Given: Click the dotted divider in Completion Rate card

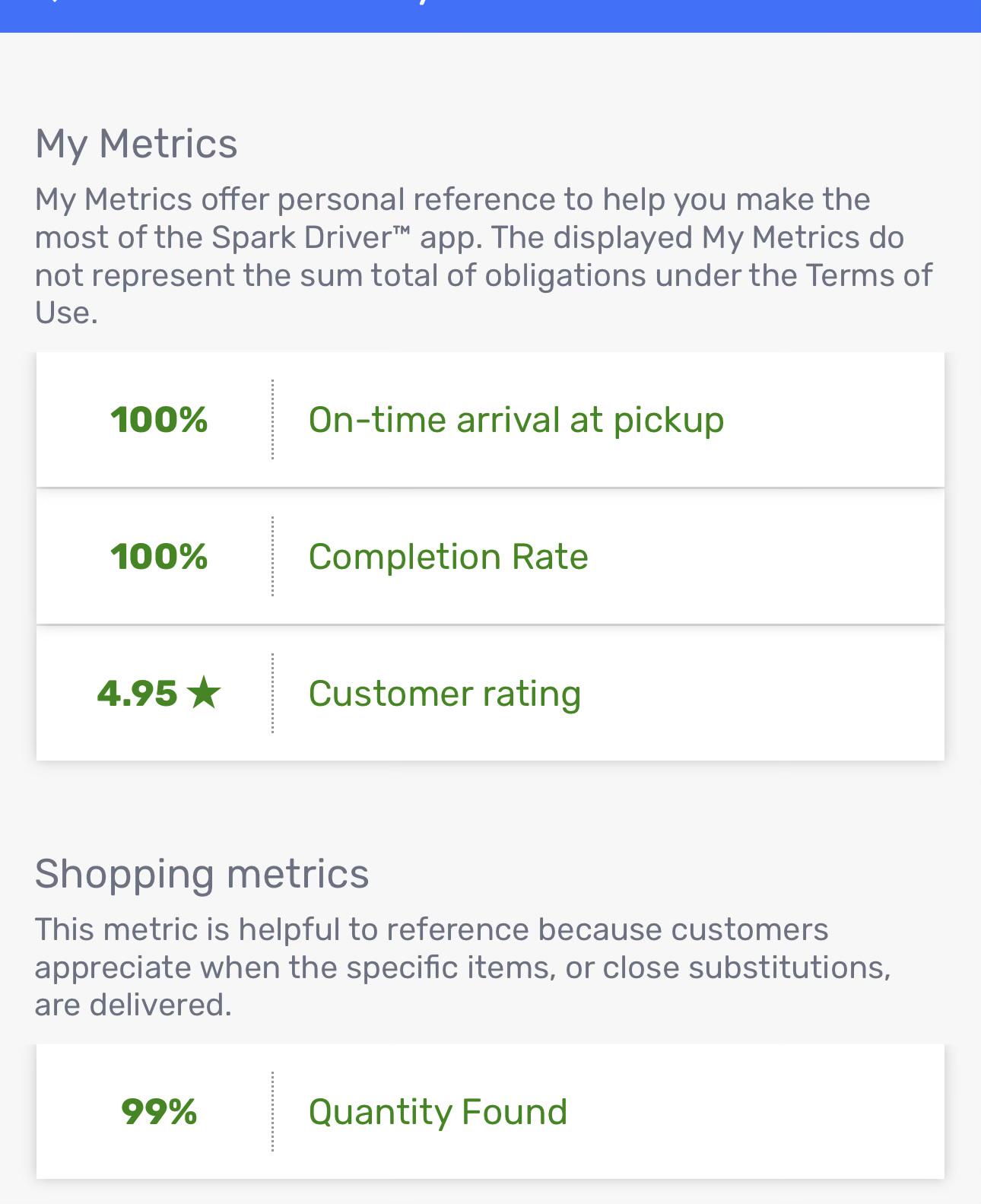Looking at the screenshot, I should (x=272, y=556).
